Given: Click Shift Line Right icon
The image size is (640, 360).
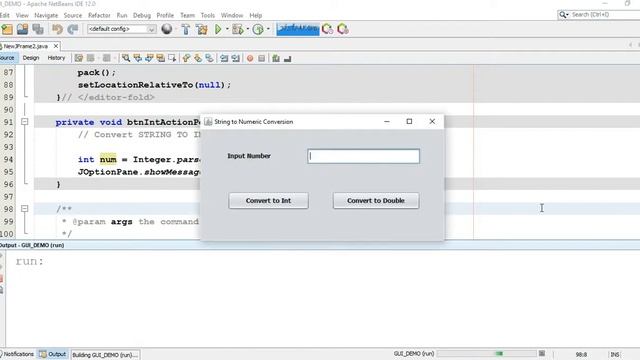Looking at the screenshot, I should pyautogui.click(x=236, y=58).
